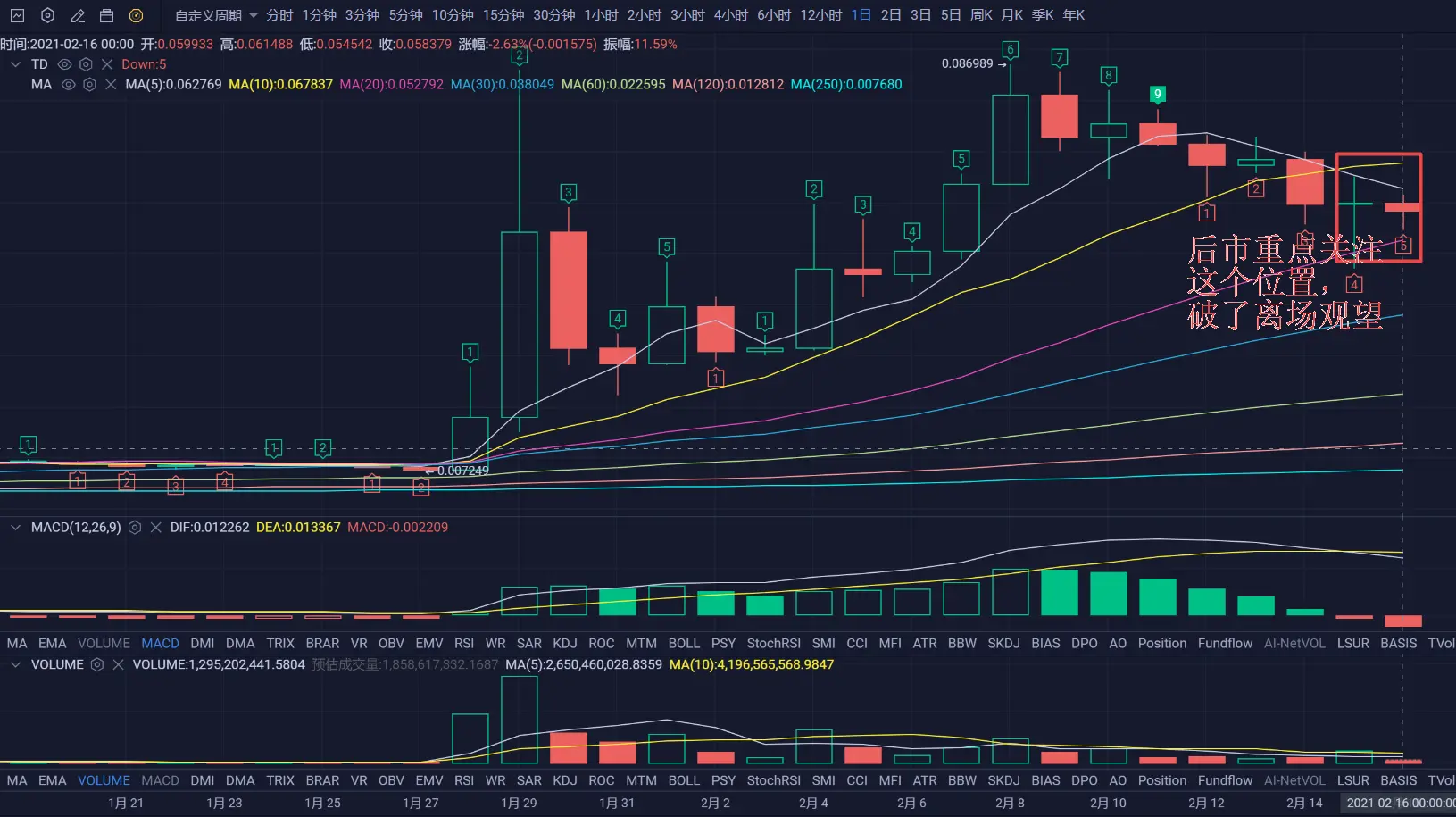Open the toolbox icon in top toolbar

point(107,15)
